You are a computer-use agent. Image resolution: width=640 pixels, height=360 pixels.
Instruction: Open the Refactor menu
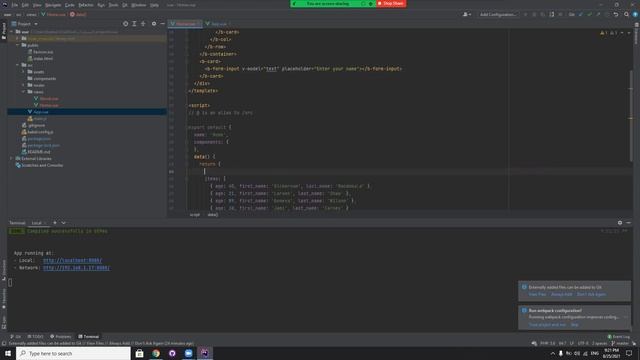click(x=86, y=5)
